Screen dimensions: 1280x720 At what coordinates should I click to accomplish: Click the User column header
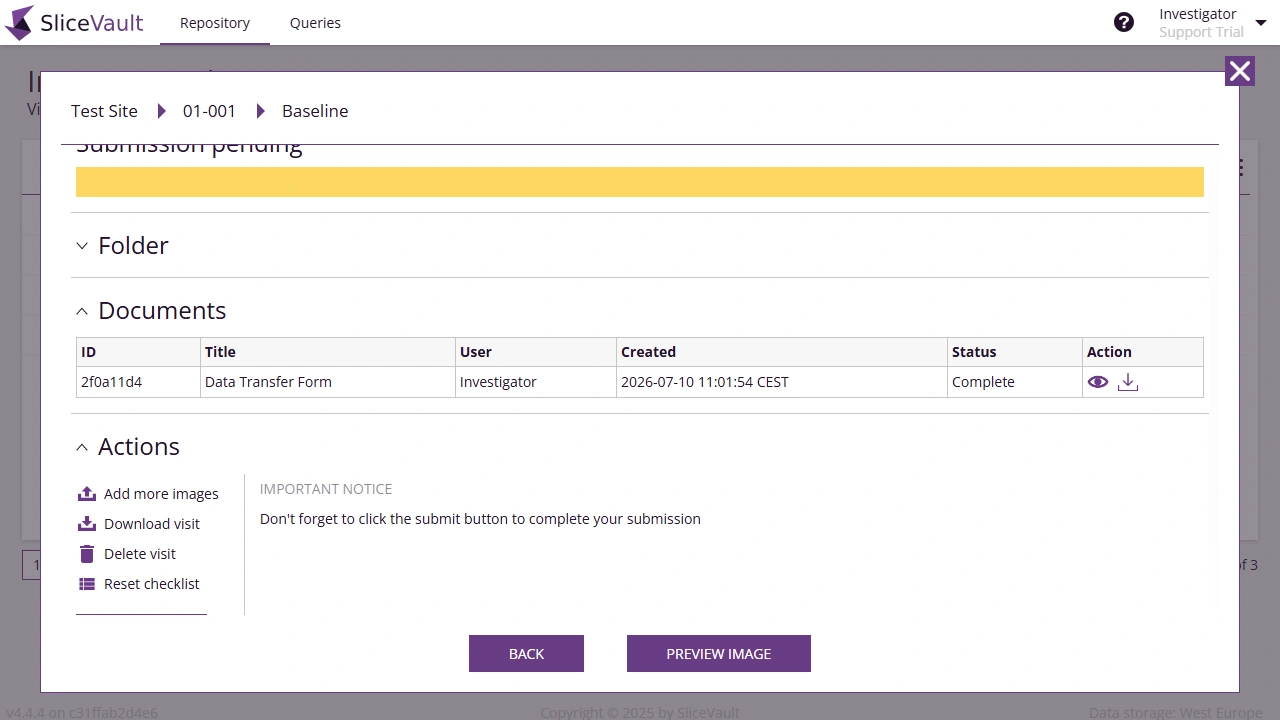tap(536, 352)
